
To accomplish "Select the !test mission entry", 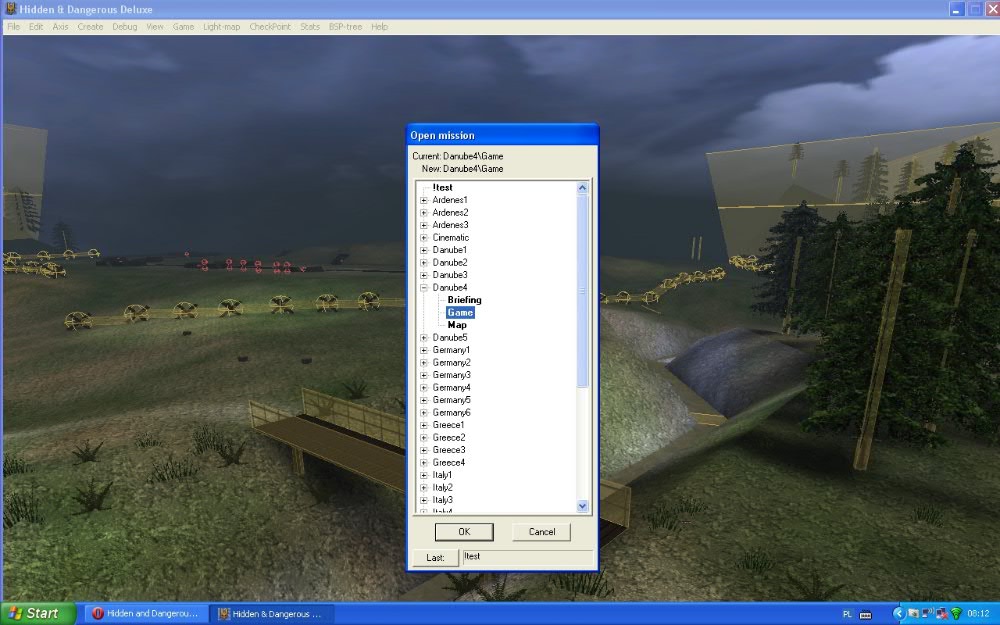I will (x=442, y=188).
